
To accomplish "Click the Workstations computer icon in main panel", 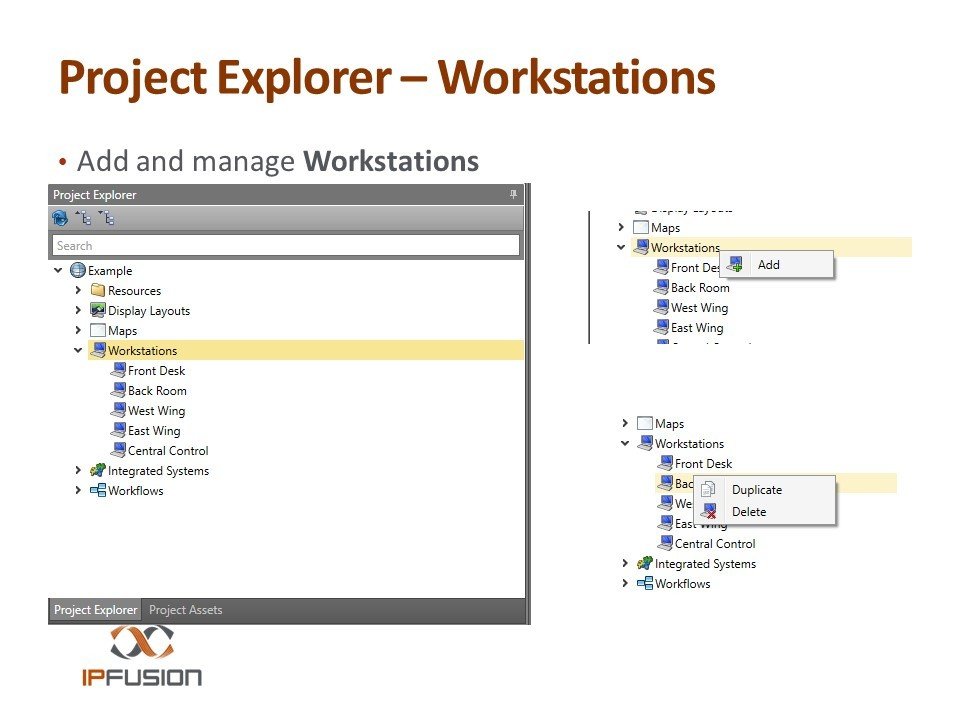I will click(x=98, y=350).
